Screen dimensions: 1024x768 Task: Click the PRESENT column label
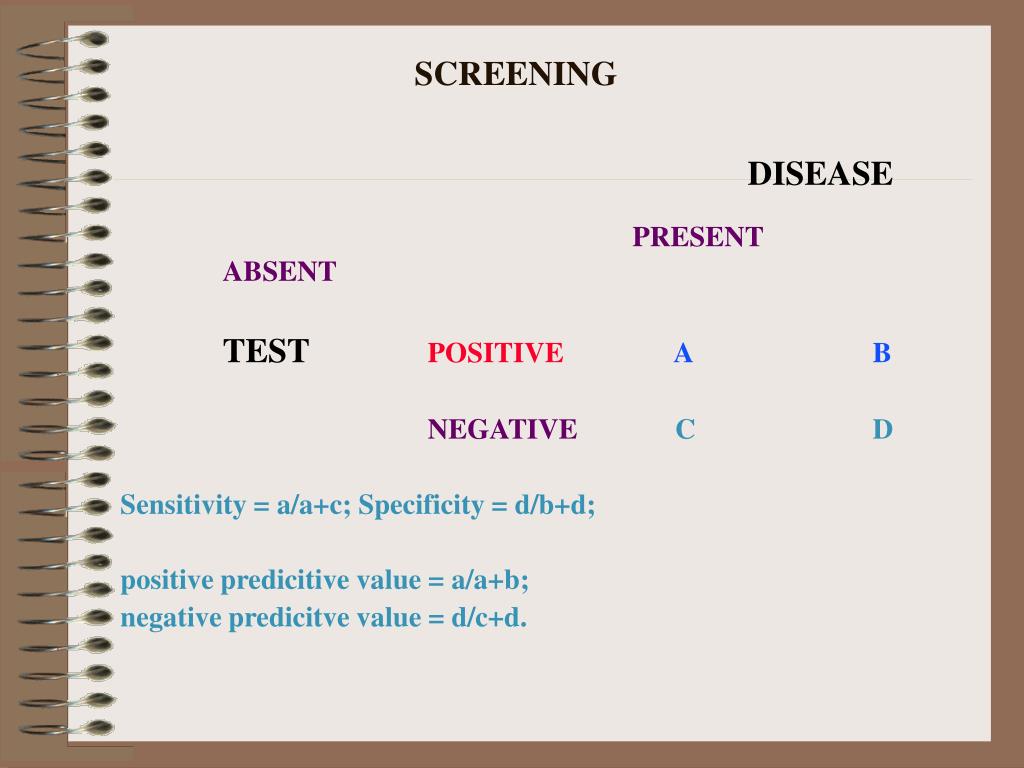click(697, 236)
